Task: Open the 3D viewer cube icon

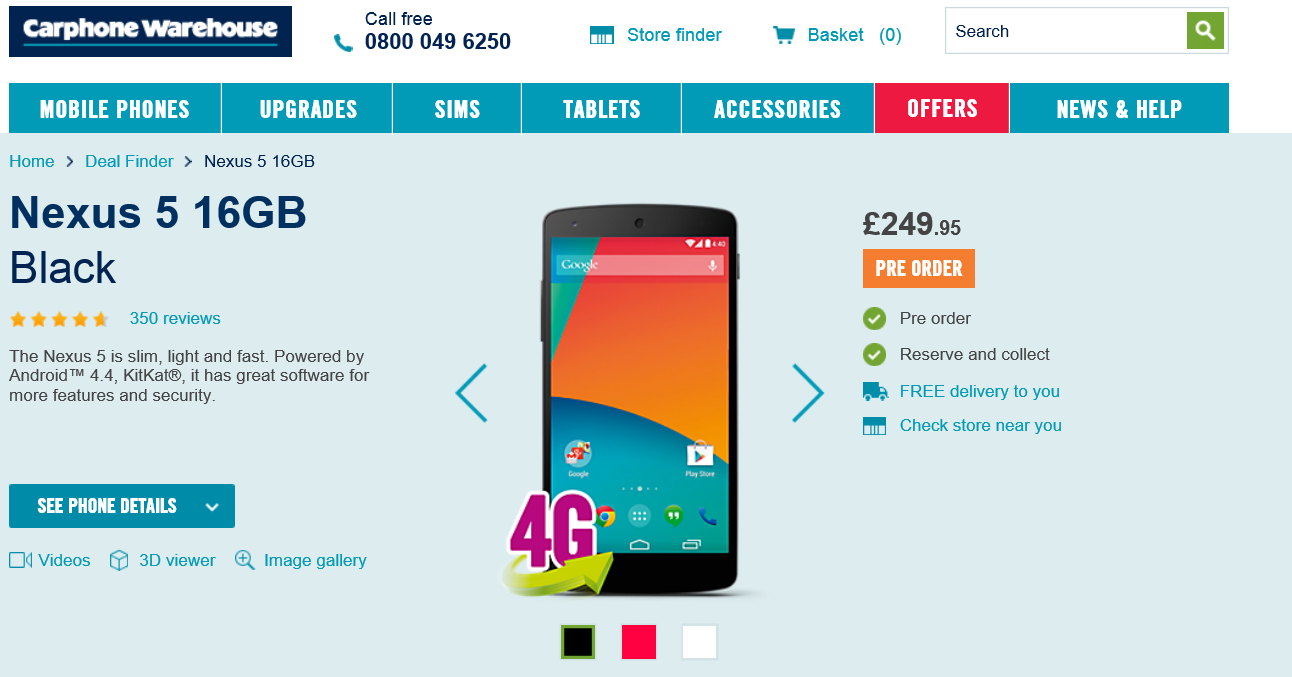Action: coord(119,561)
